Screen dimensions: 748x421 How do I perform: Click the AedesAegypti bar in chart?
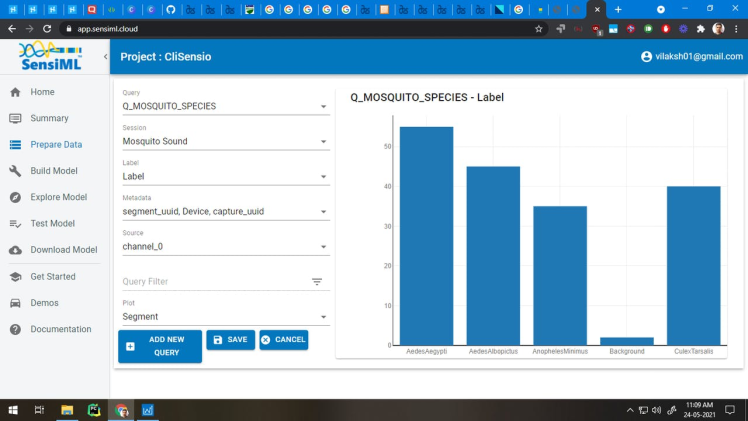(426, 236)
